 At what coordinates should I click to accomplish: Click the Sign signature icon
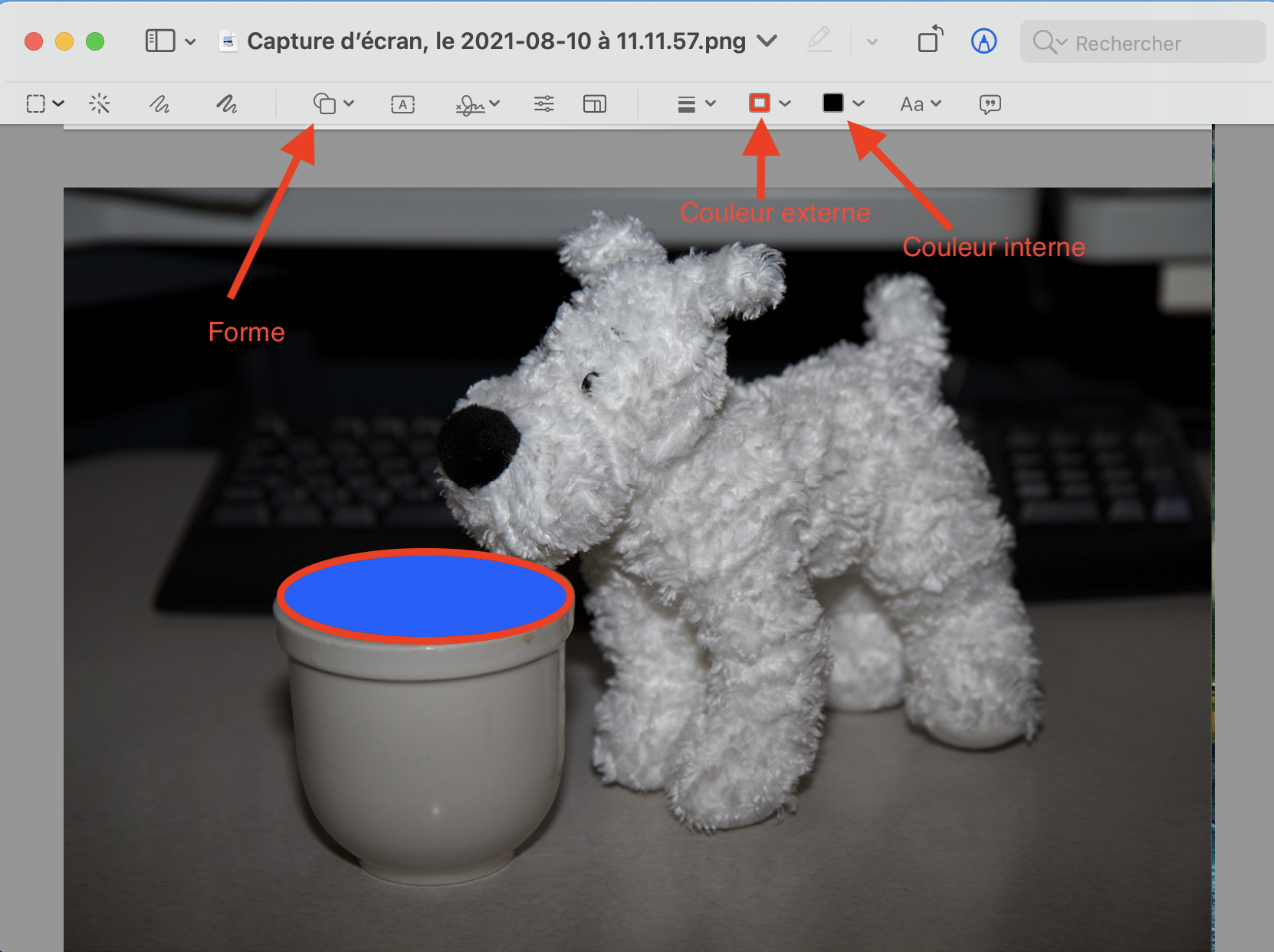coord(470,104)
